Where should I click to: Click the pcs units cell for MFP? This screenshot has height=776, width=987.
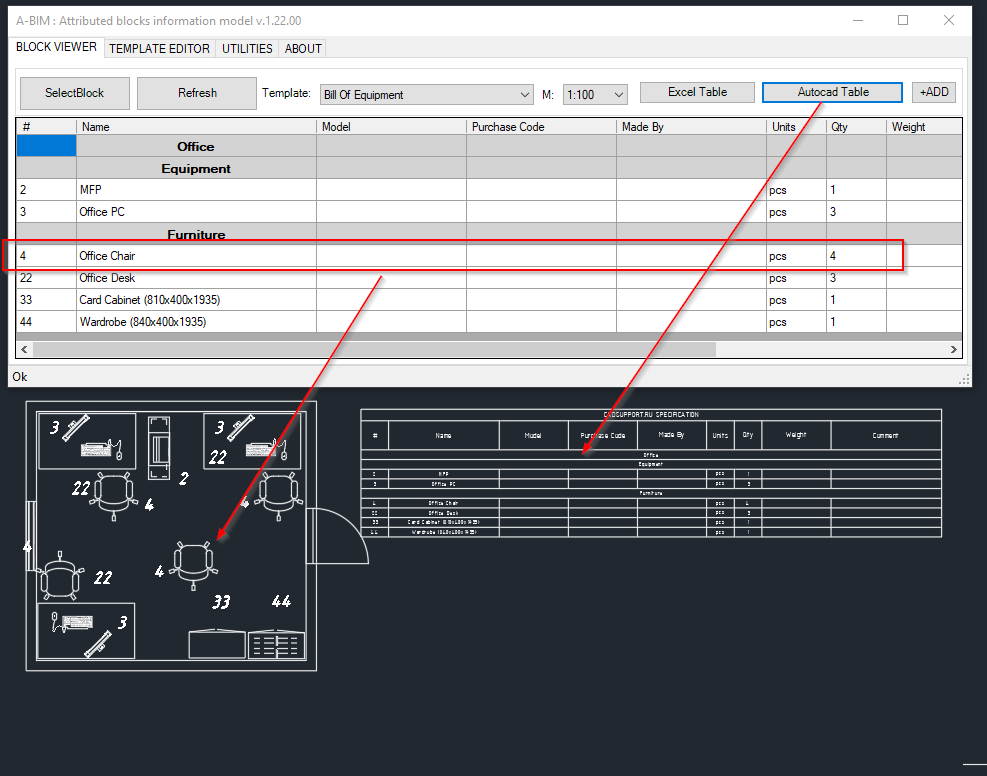(796, 190)
